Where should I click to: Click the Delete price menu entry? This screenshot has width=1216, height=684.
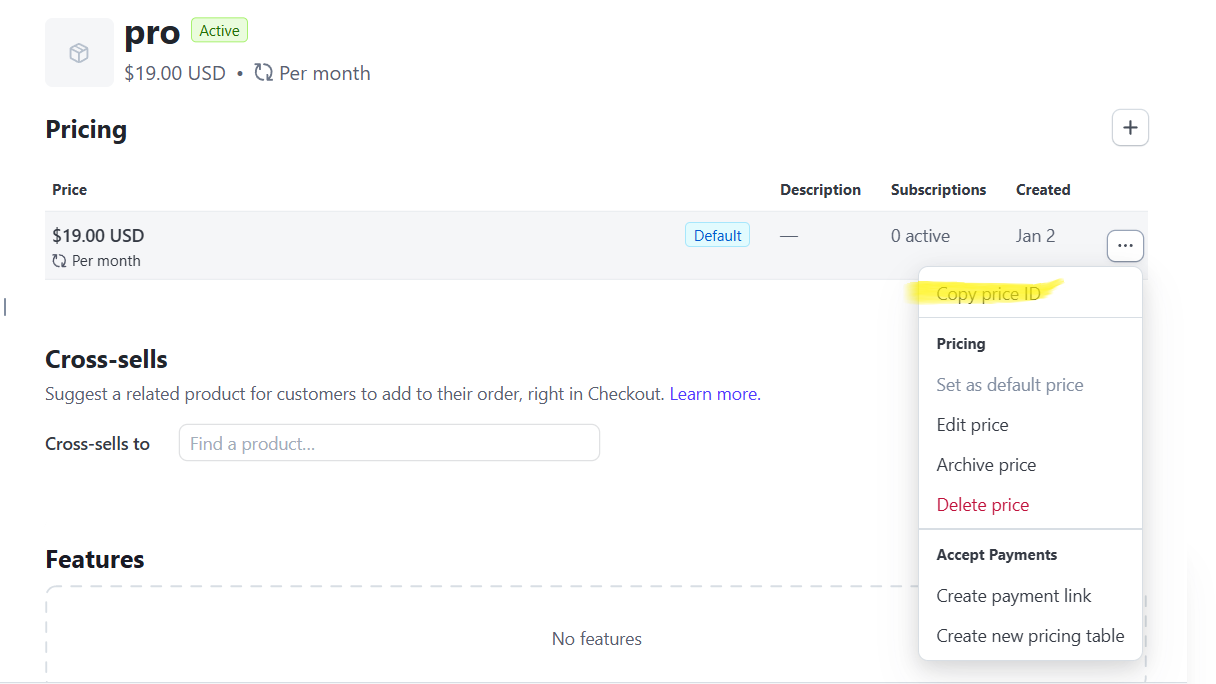982,504
